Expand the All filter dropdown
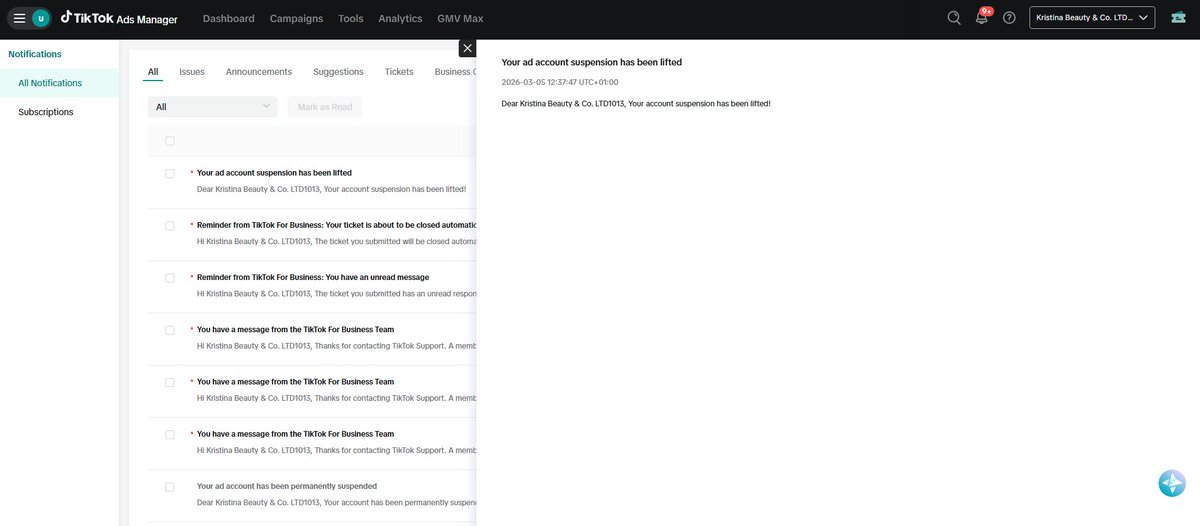The width and height of the screenshot is (1200, 526). [212, 107]
